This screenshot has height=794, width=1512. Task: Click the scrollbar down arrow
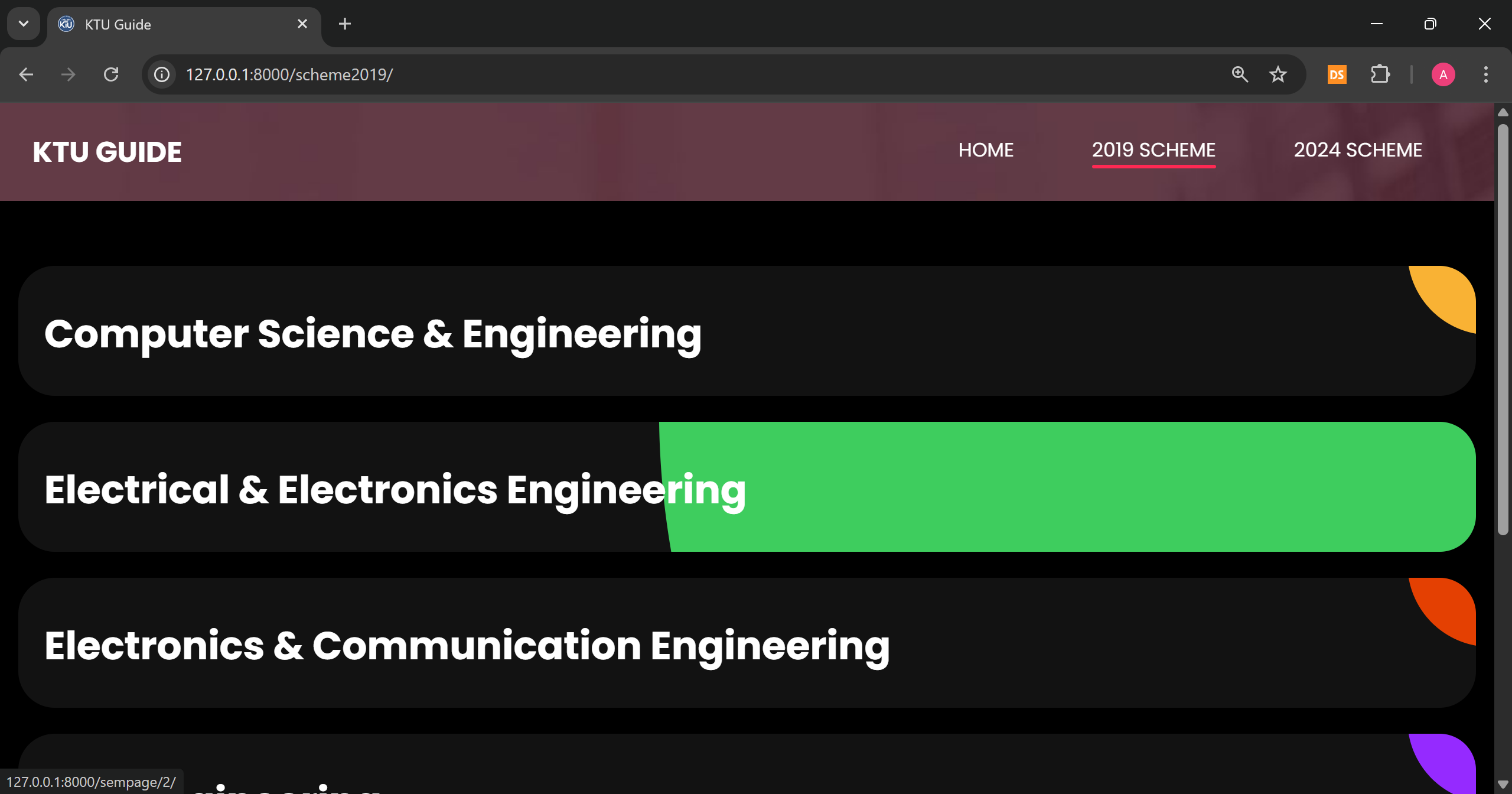coord(1503,785)
